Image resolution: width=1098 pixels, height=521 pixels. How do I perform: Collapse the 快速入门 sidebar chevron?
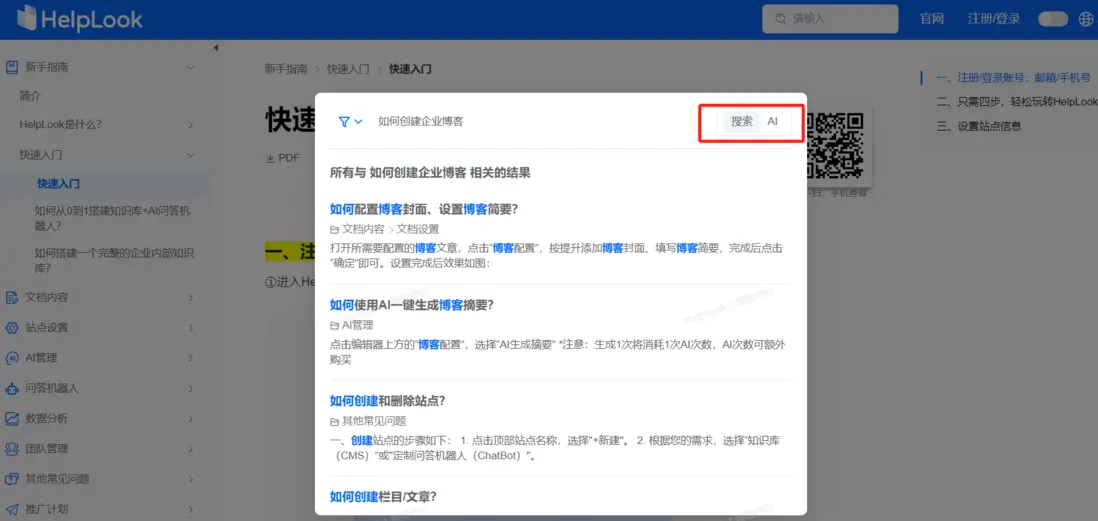point(190,154)
